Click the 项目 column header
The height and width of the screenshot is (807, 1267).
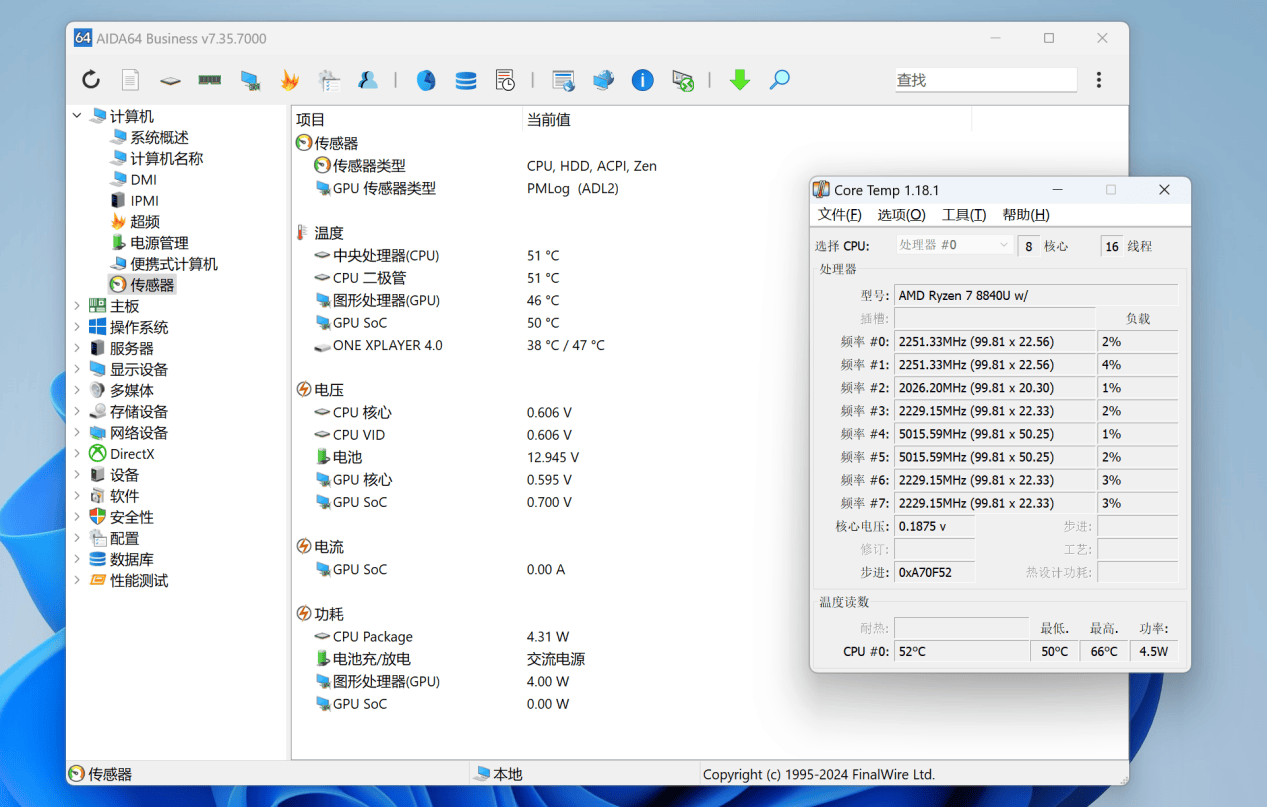point(407,120)
